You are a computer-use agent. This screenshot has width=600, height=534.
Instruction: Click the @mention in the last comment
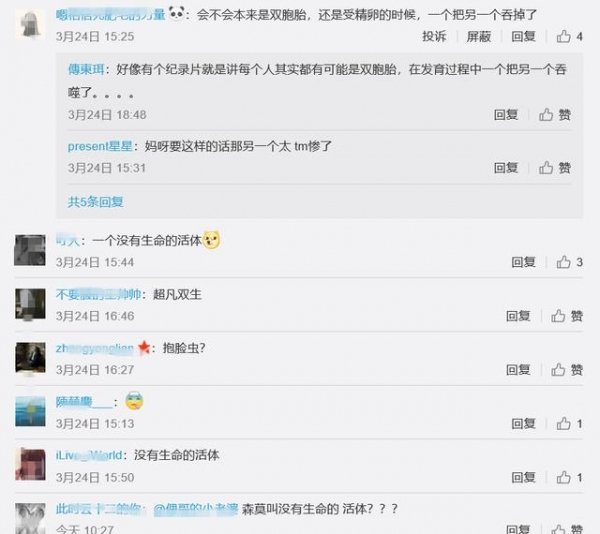(x=196, y=509)
